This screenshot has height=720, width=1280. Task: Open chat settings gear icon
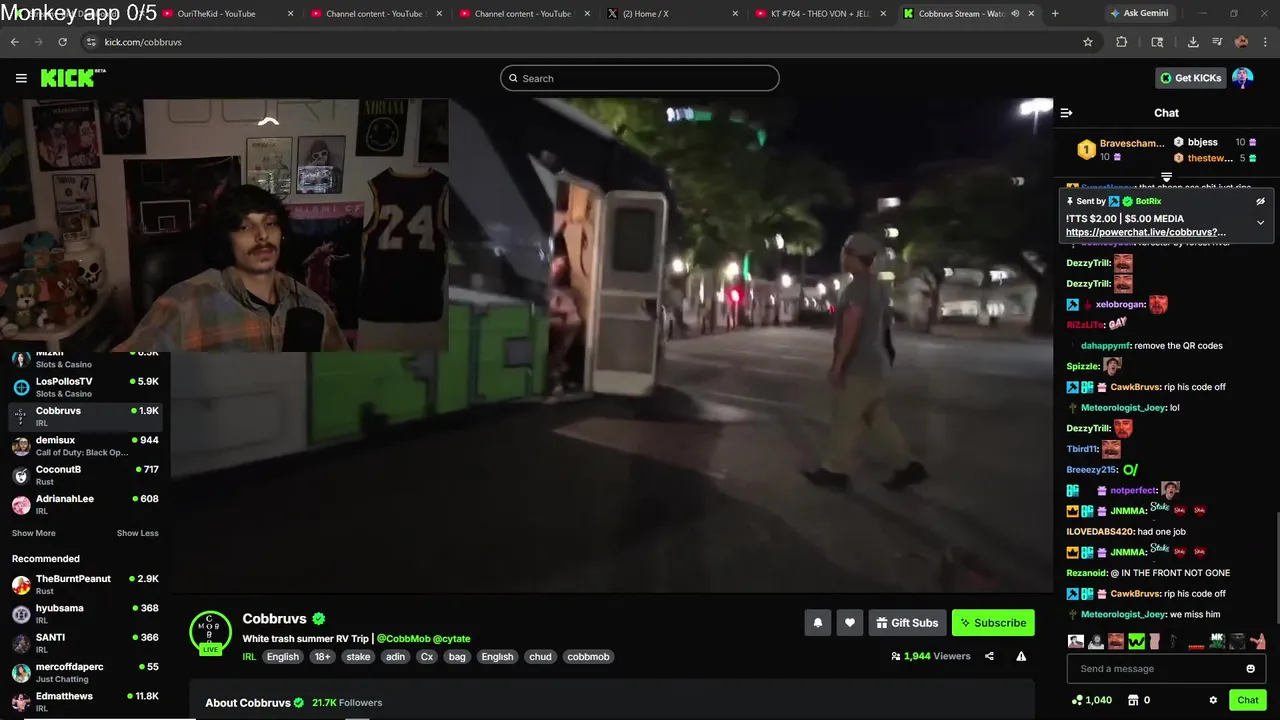[1213, 700]
